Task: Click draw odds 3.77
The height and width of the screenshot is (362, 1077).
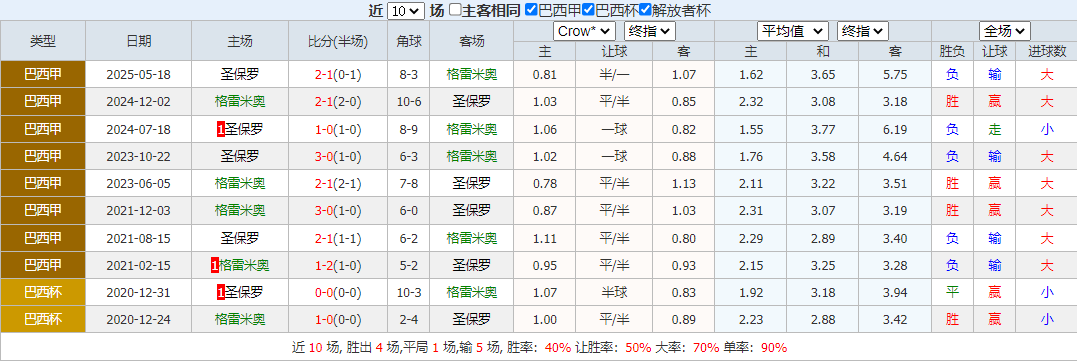Action: coord(823,129)
